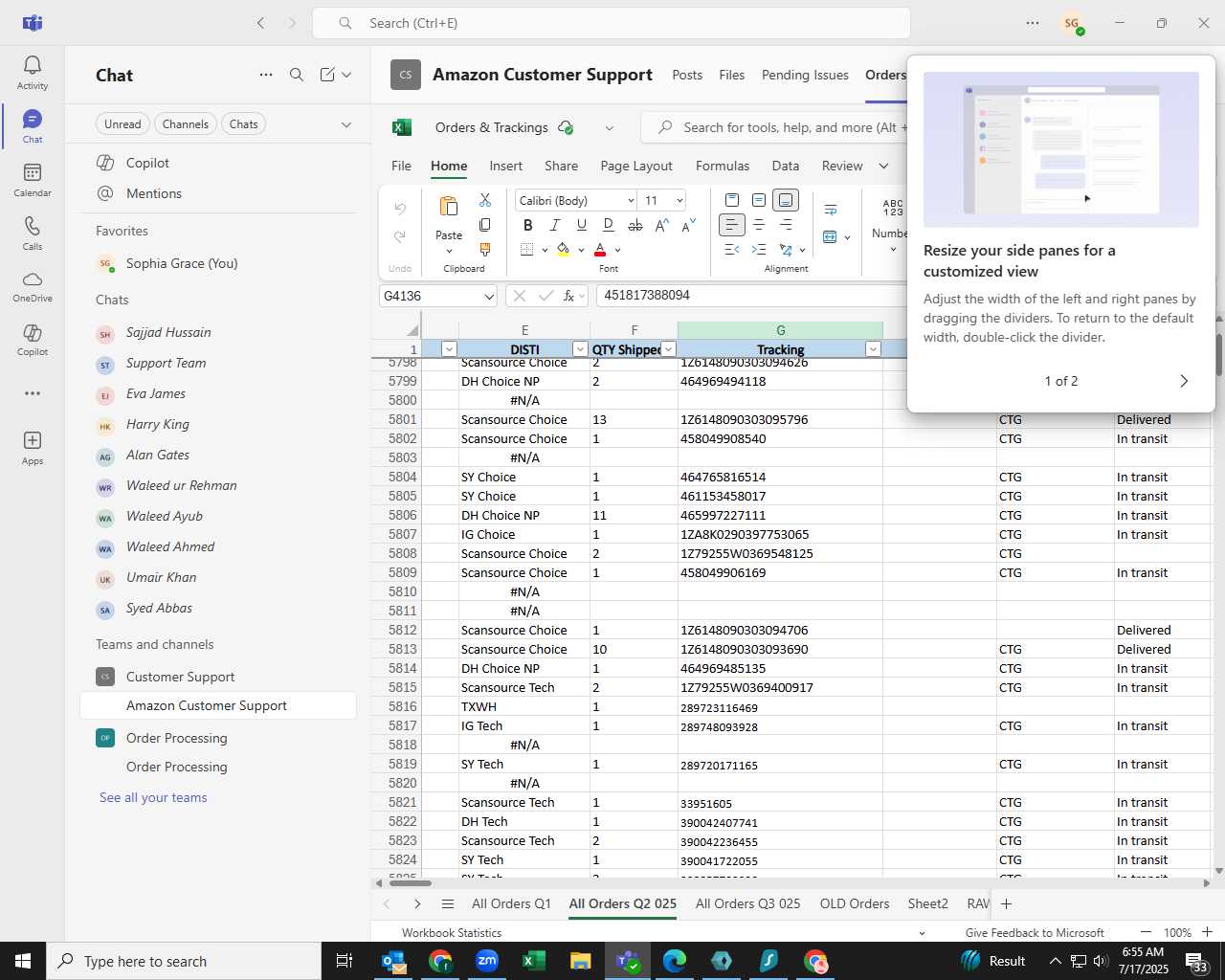This screenshot has width=1225, height=980.
Task: Toggle bottom vertical alignment
Action: coord(786,200)
